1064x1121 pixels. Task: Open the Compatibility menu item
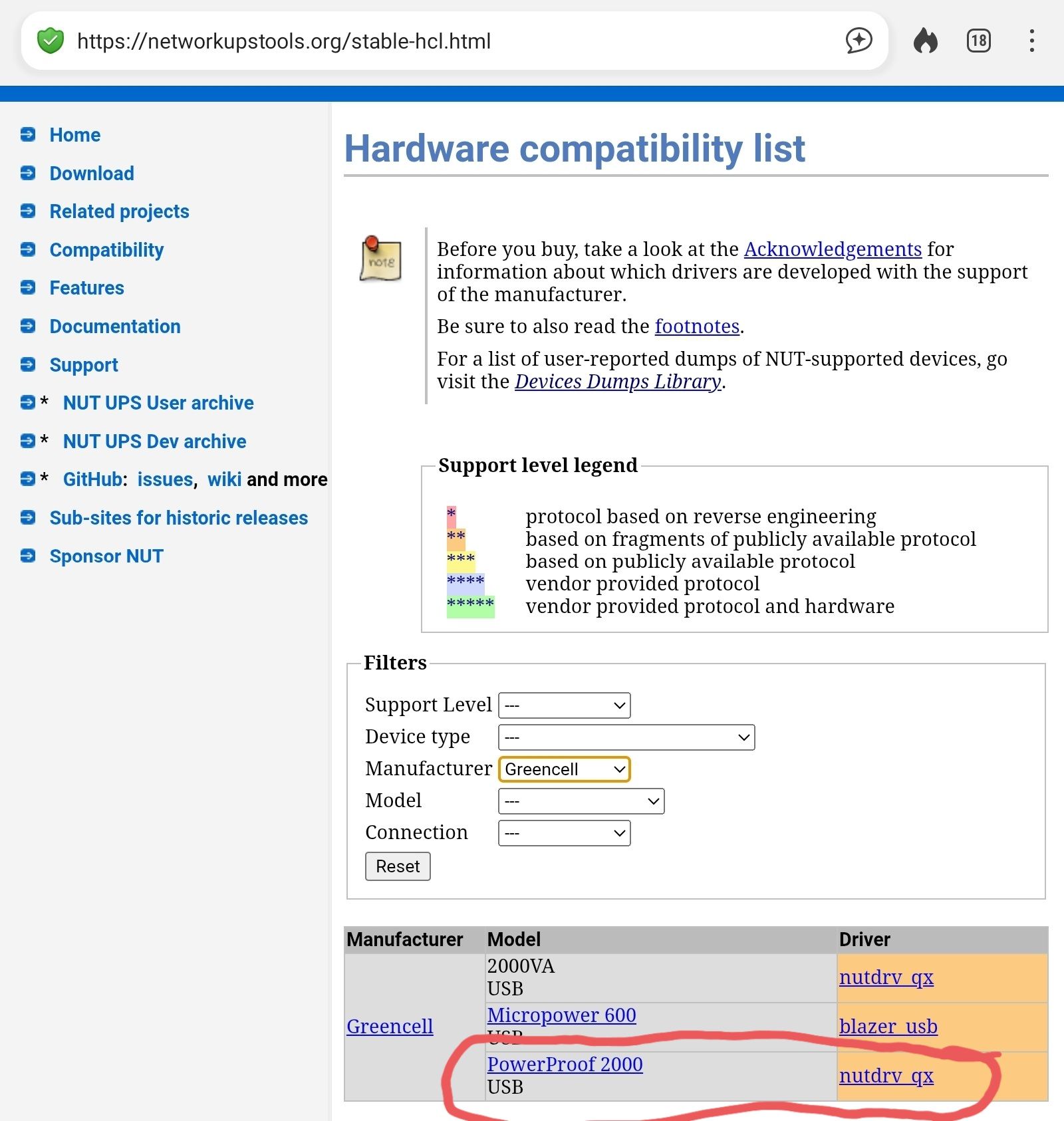(106, 250)
